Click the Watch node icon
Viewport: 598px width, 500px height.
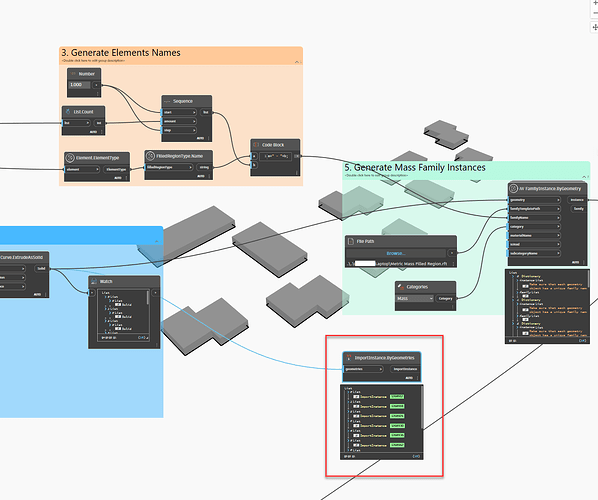click(94, 281)
